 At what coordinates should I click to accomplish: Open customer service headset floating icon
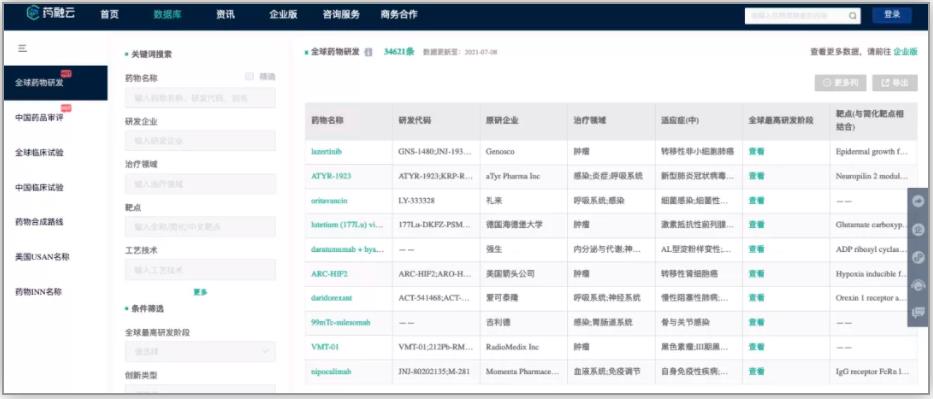[x=918, y=285]
